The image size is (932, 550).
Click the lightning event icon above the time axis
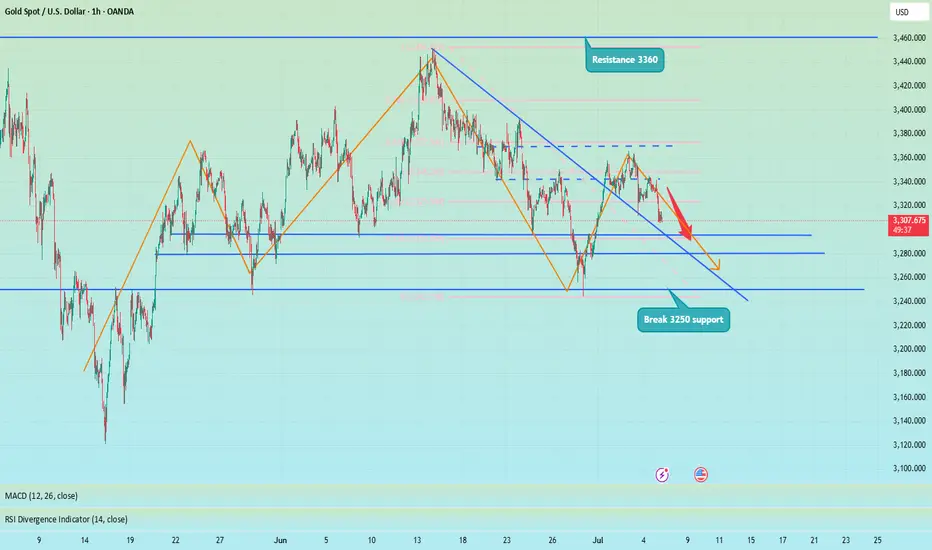[662, 474]
